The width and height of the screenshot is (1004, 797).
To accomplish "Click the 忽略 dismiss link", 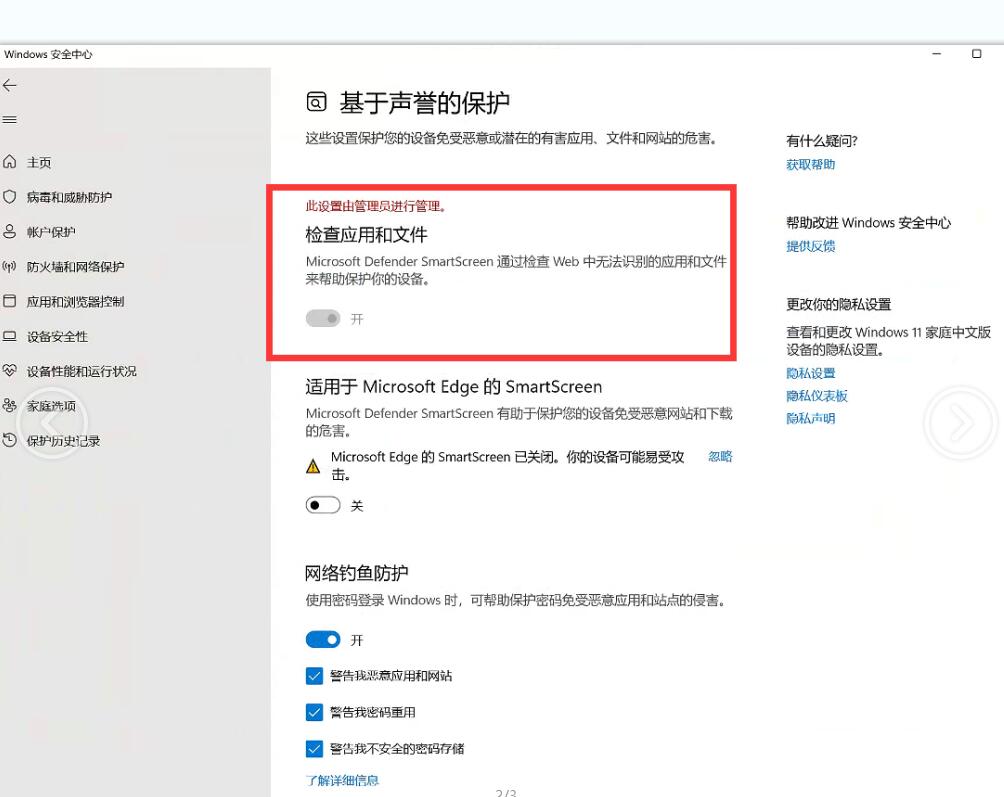I will pos(720,456).
